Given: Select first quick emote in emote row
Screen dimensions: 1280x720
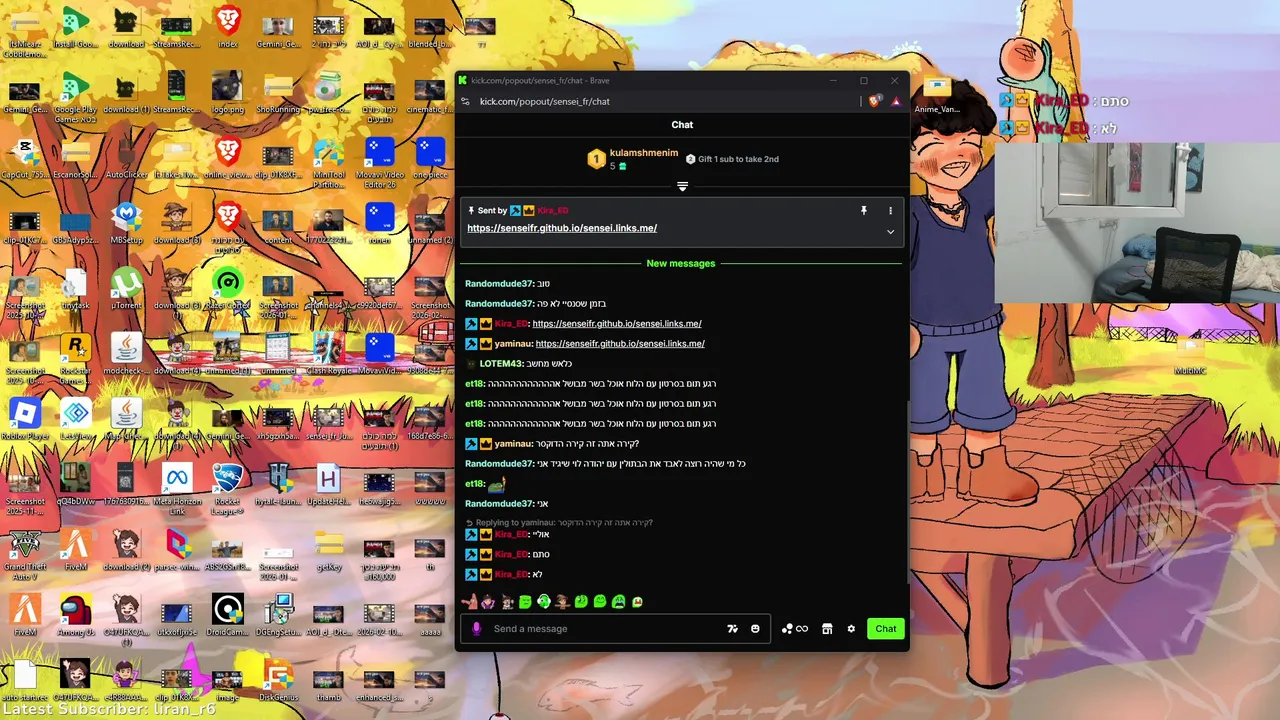Looking at the screenshot, I should pyautogui.click(x=470, y=601).
